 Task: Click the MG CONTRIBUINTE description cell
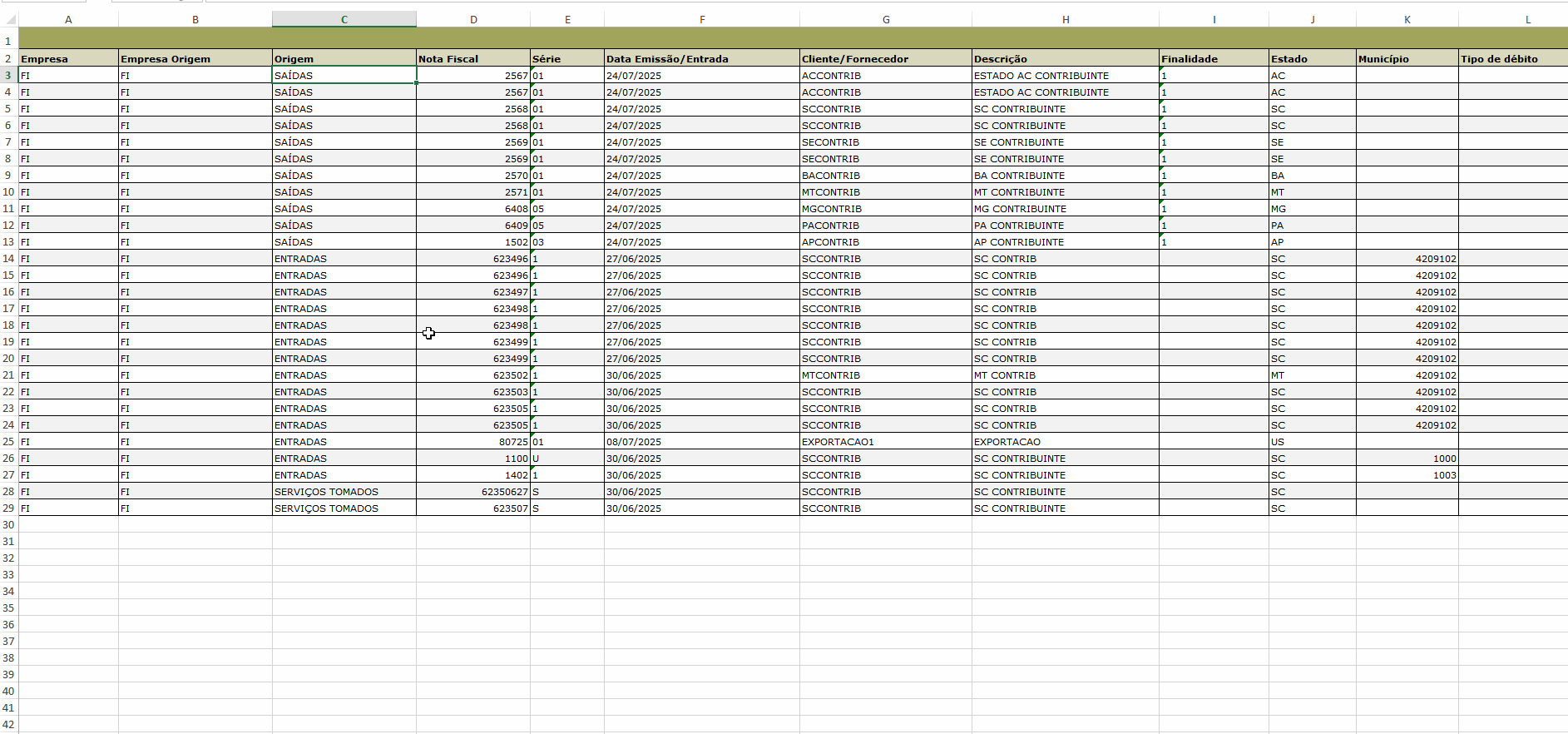pos(1066,209)
